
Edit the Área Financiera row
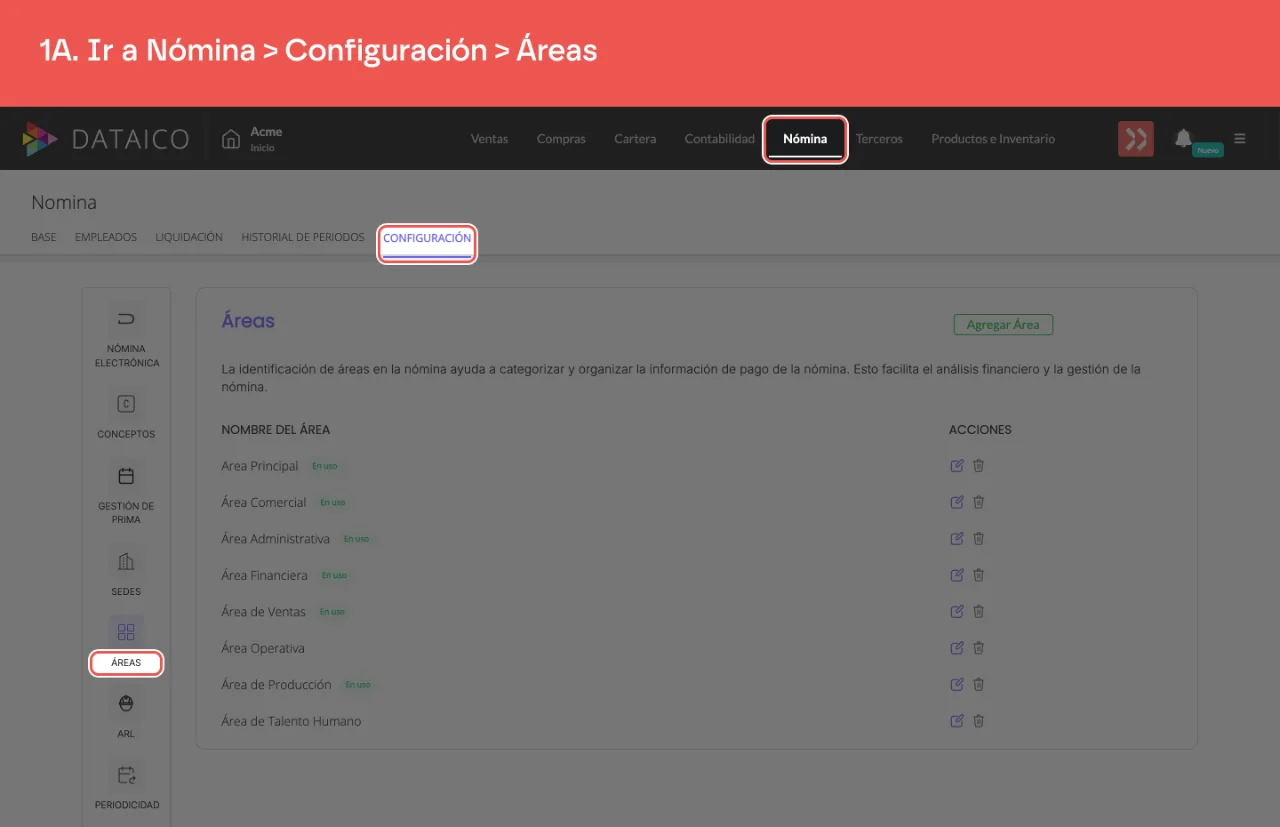pyautogui.click(x=957, y=575)
